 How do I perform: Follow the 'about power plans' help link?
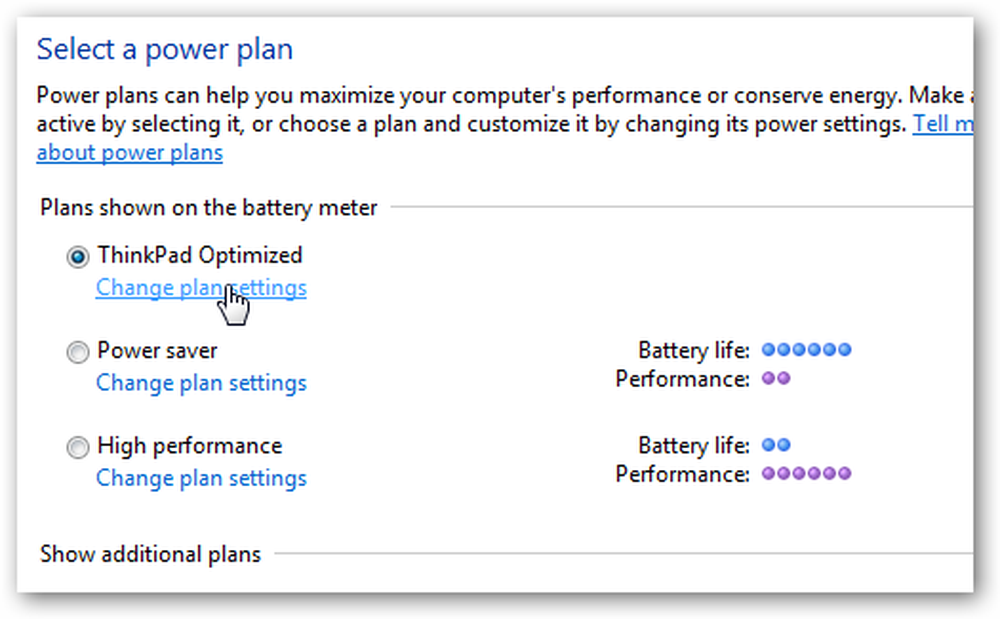[129, 152]
